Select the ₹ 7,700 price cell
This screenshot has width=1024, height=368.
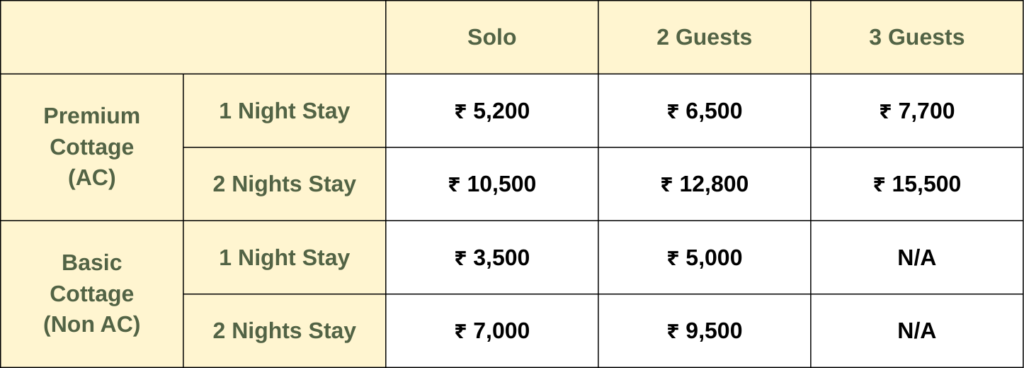(916, 110)
